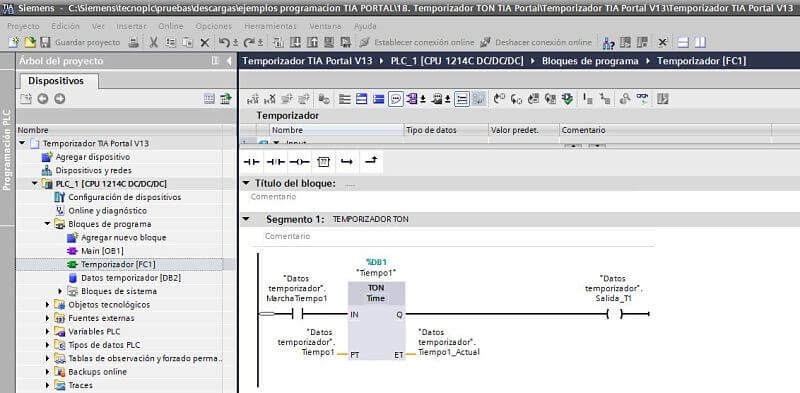Click the Download to device icon
800x393 pixels.
(295, 42)
